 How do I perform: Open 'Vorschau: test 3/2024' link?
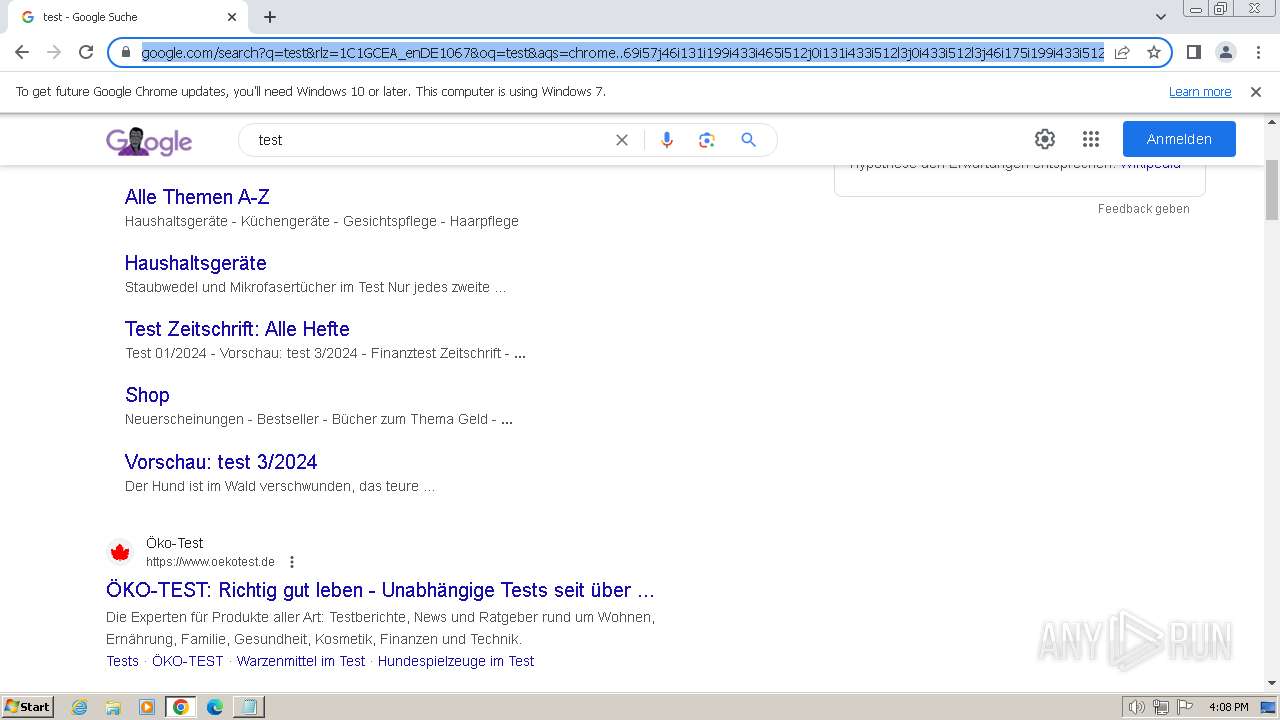click(x=221, y=462)
